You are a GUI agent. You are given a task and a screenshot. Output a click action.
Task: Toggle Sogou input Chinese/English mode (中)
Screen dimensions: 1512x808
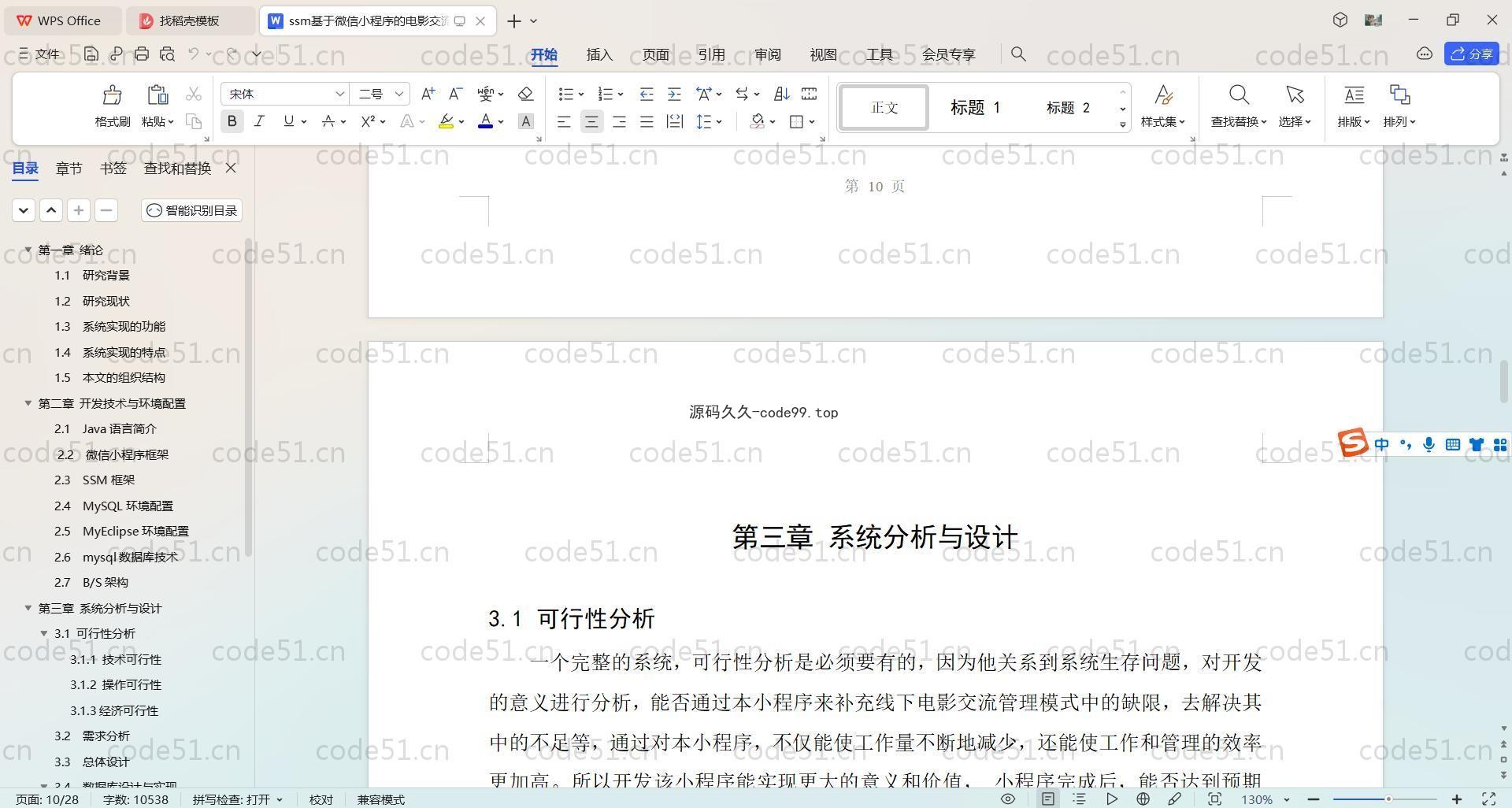pos(1381,445)
